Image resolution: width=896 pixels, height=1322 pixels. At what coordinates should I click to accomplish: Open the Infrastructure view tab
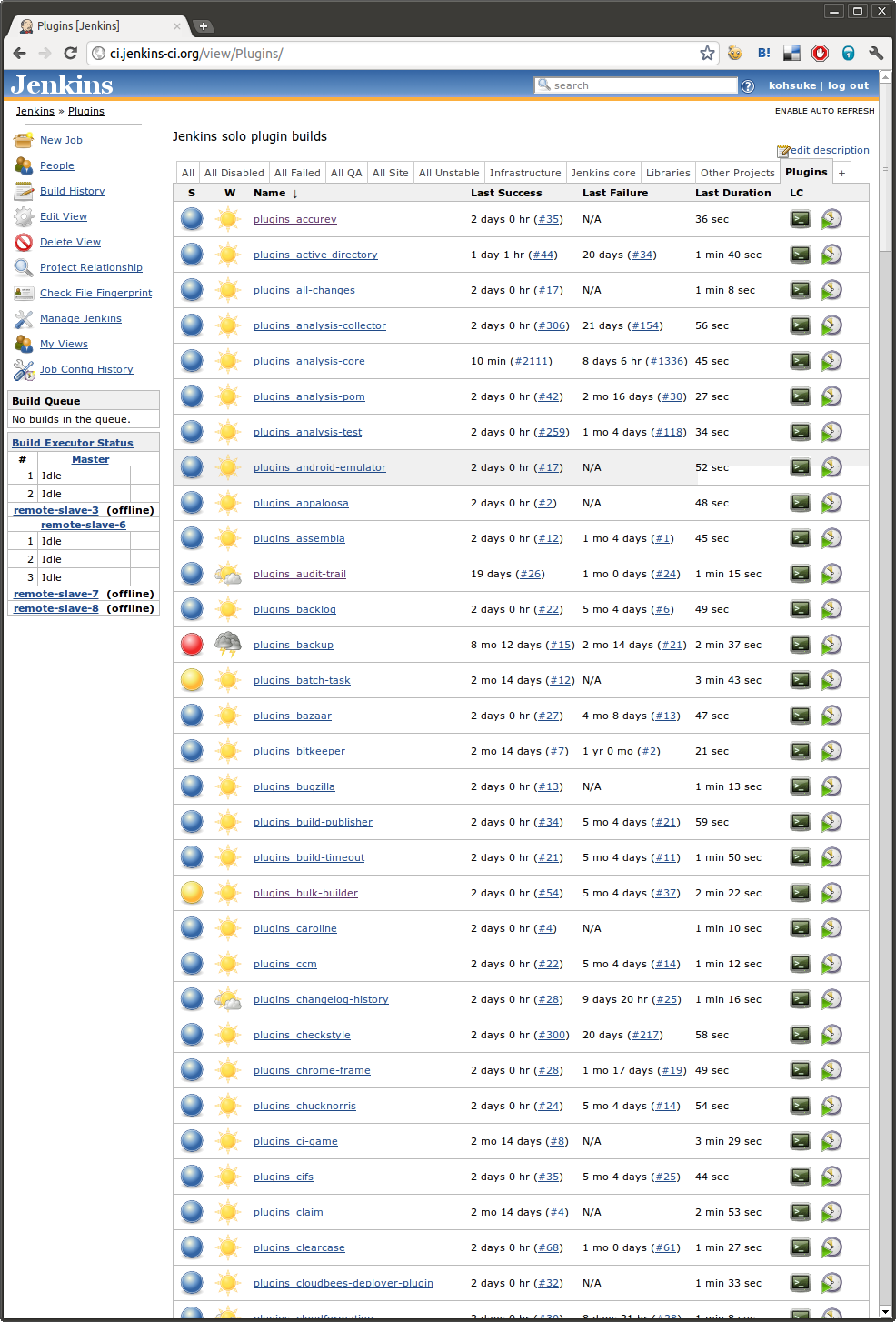pyautogui.click(x=525, y=173)
